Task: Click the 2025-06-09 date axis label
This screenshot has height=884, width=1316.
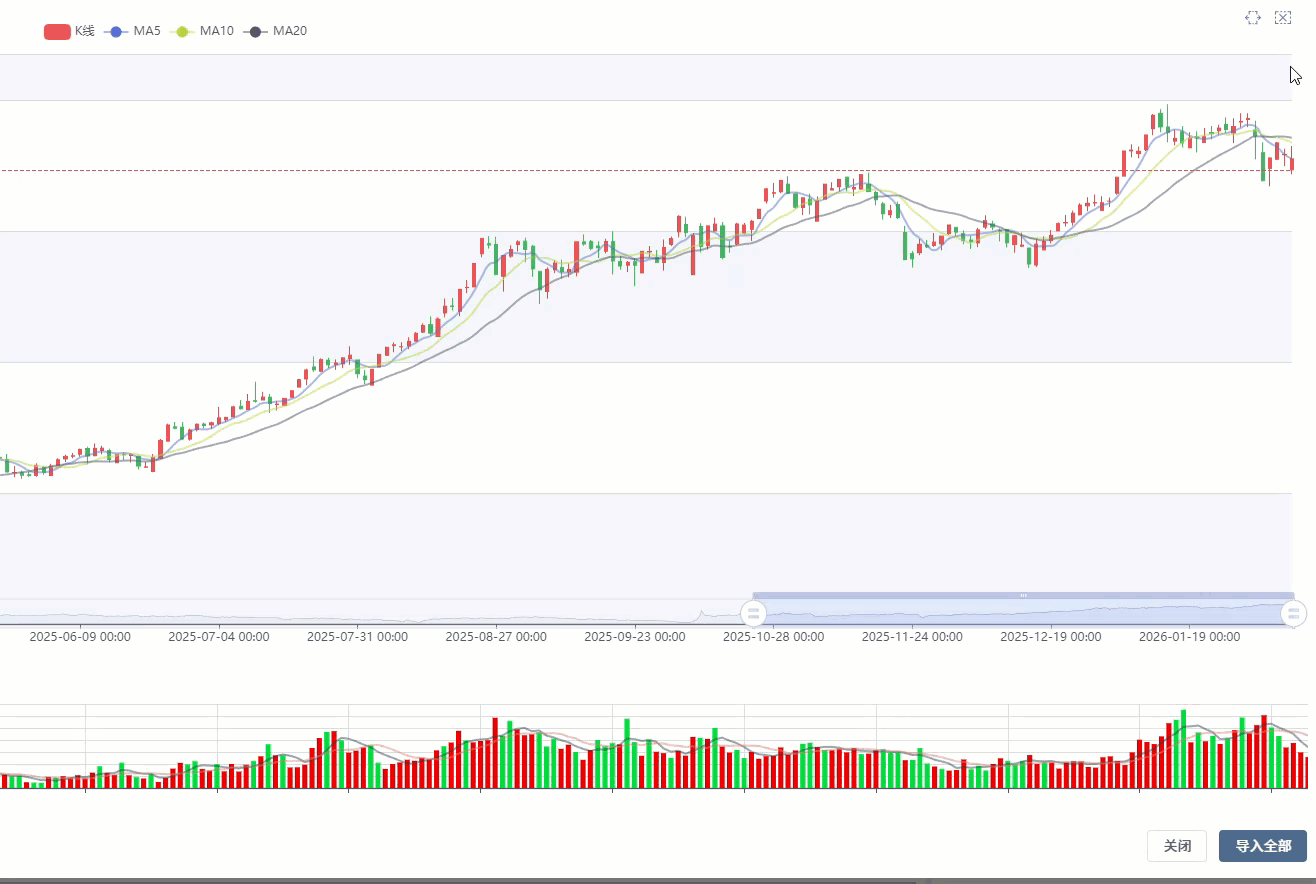Action: pos(80,636)
